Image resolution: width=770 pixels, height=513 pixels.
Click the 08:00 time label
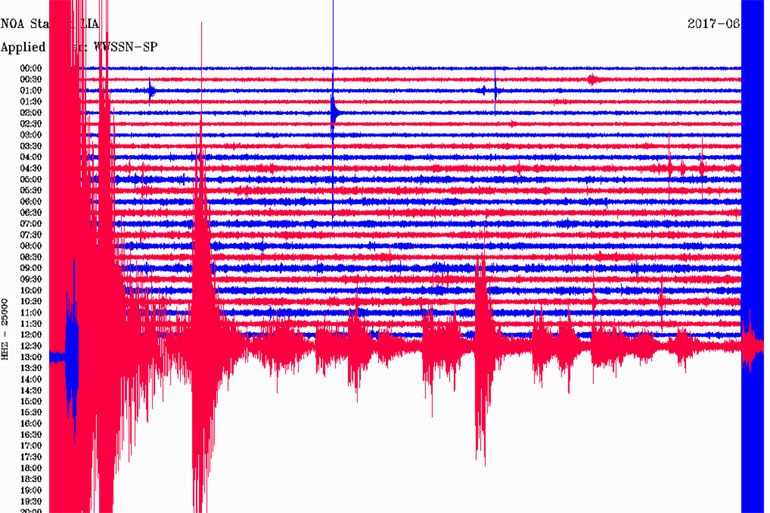click(30, 246)
